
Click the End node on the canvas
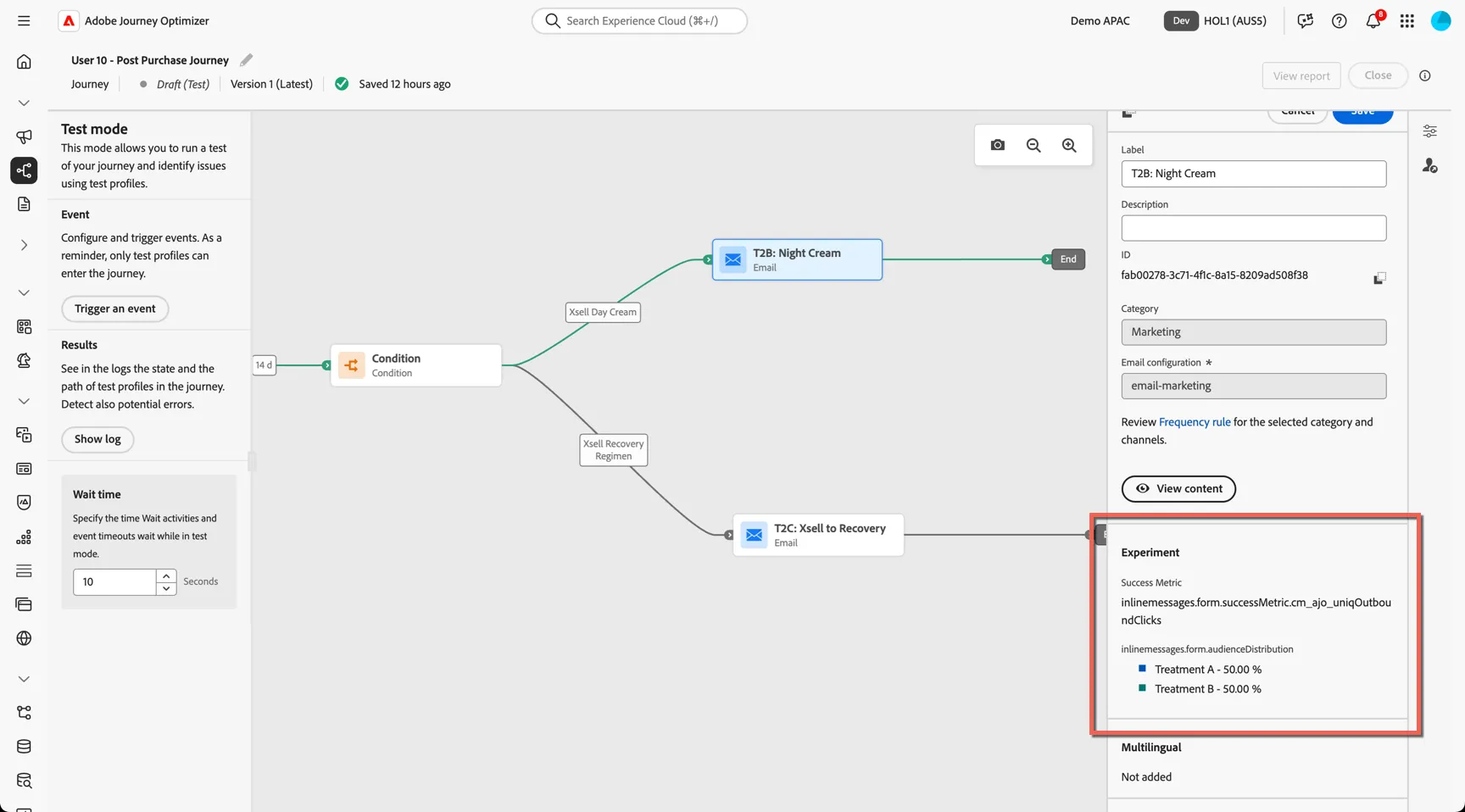coord(1068,259)
